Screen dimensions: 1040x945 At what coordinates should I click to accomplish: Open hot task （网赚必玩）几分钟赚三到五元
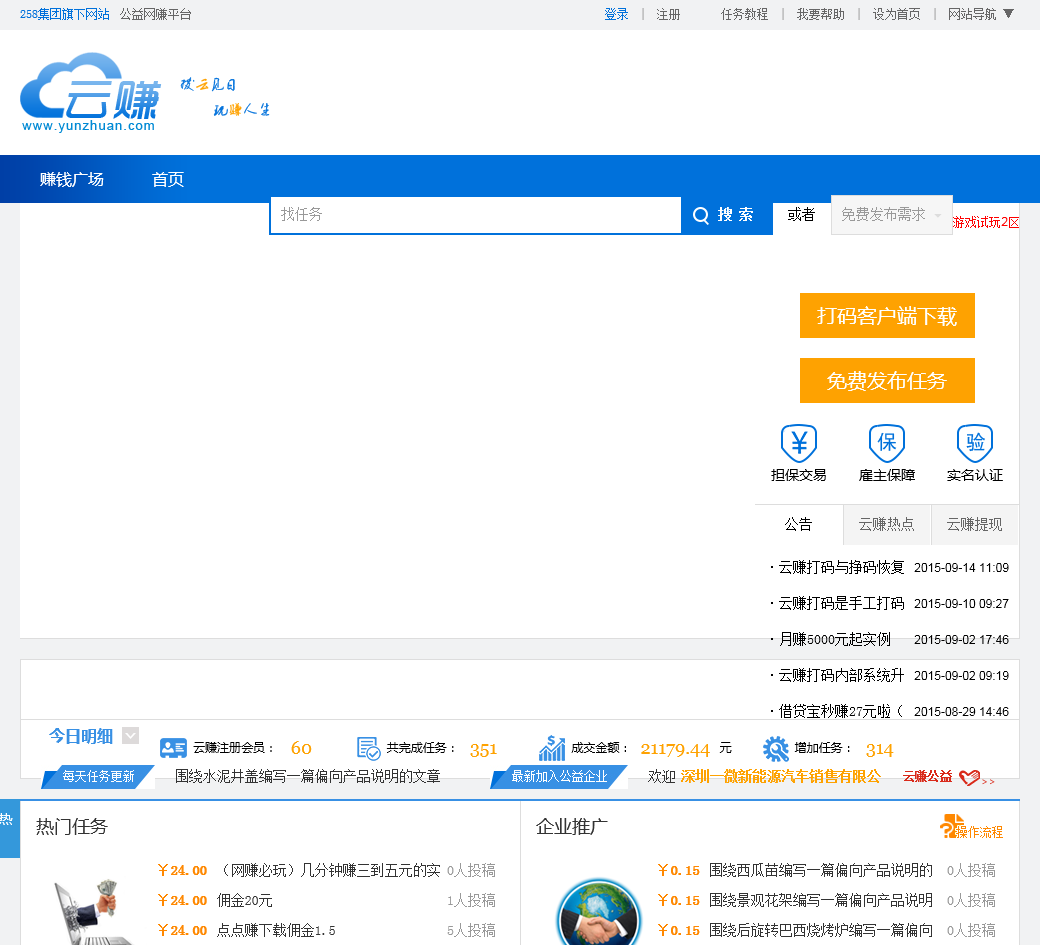pos(329,870)
